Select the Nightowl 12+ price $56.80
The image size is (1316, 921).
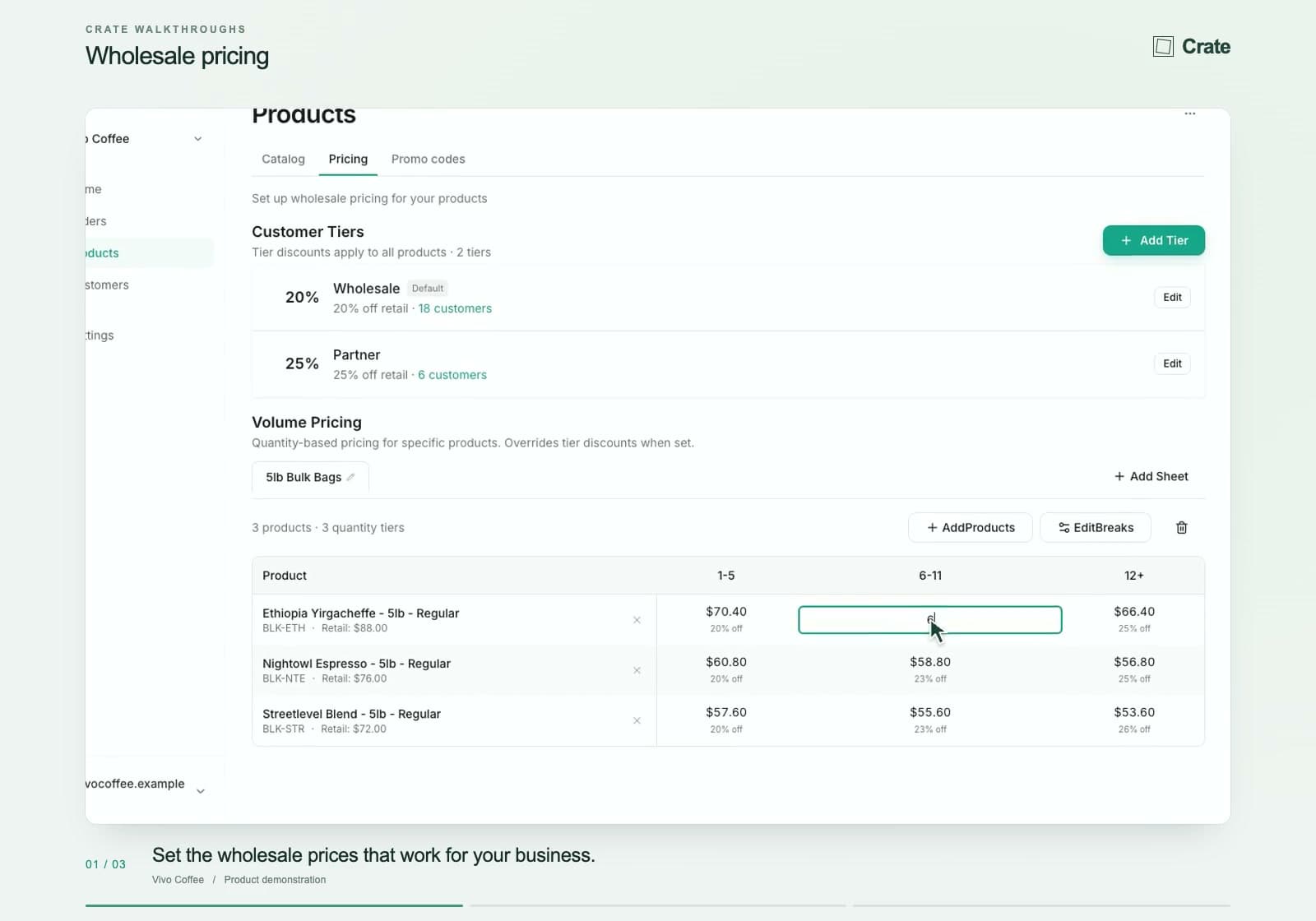(1133, 662)
